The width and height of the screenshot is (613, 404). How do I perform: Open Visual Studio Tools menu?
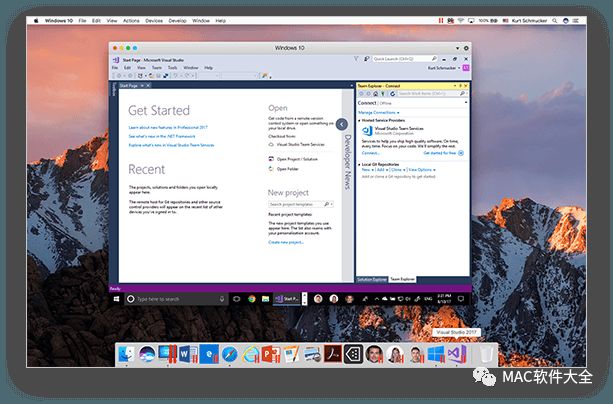click(x=172, y=68)
